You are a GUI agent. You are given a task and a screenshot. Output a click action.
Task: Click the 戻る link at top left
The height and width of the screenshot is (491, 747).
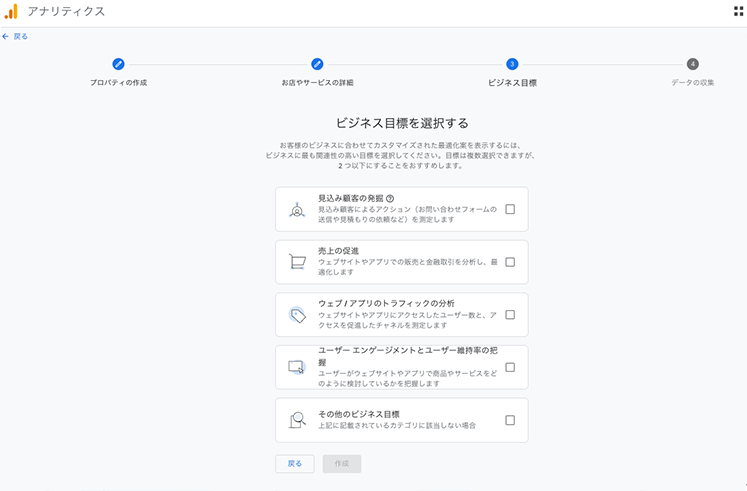pos(16,36)
